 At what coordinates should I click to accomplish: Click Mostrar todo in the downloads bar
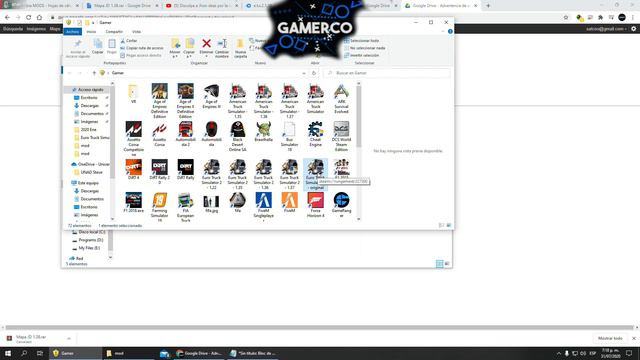click(610, 338)
